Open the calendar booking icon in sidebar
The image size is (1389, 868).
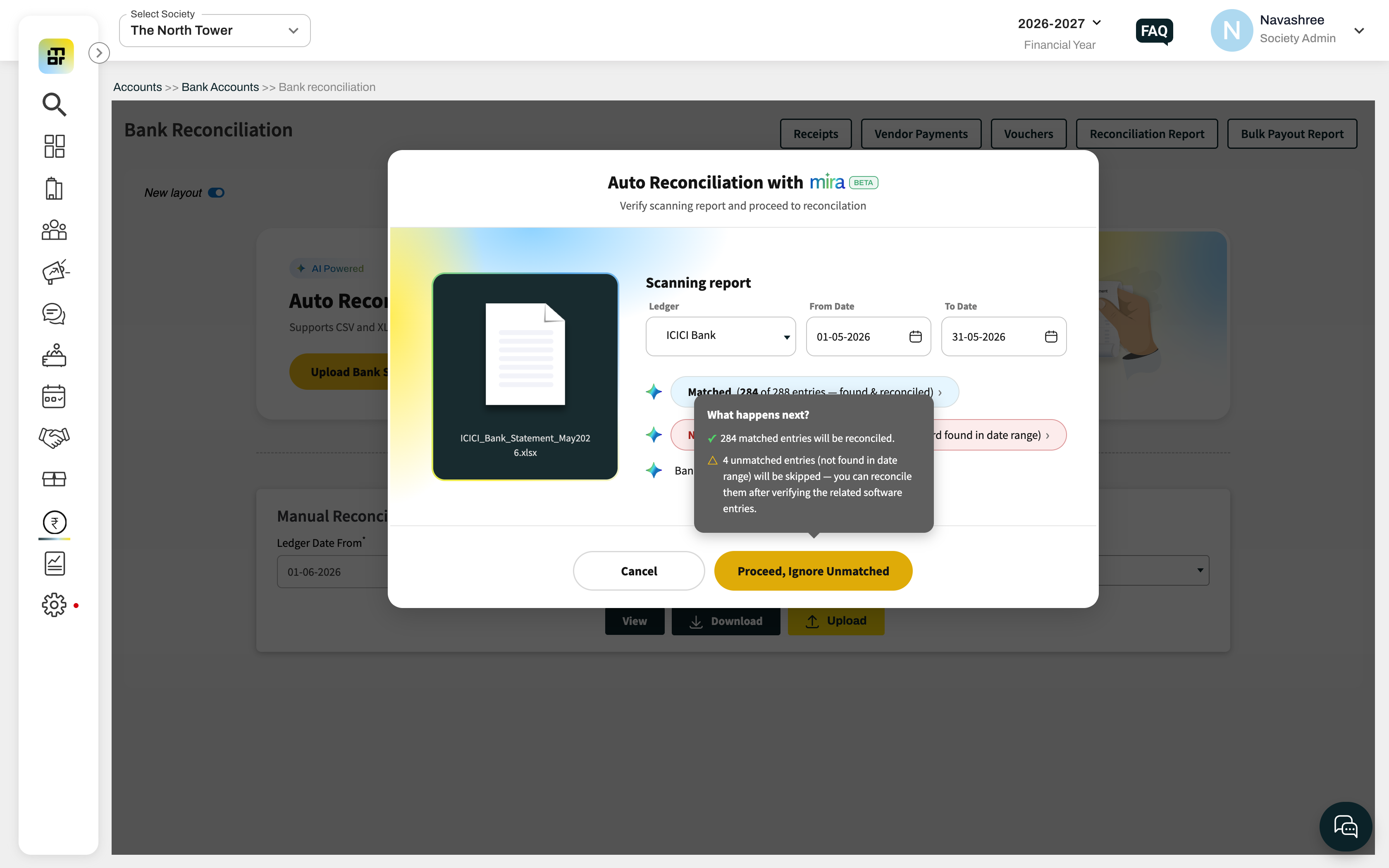coord(54,396)
